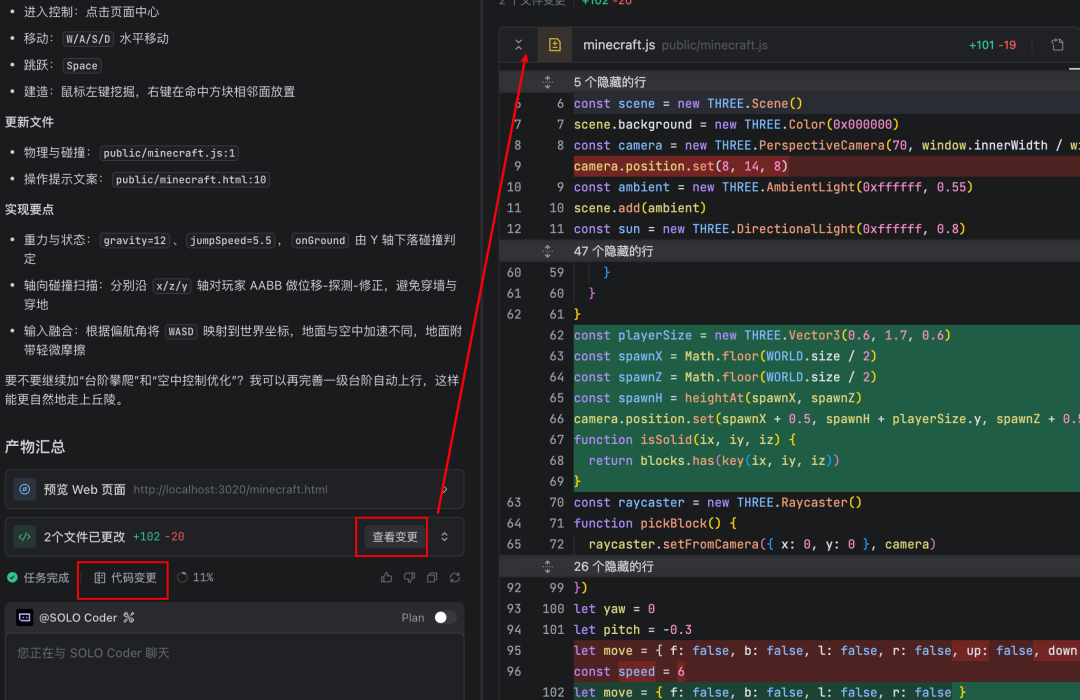This screenshot has height=700, width=1080.
Task: Click the code brackets icon for changed files
Action: tap(25, 537)
